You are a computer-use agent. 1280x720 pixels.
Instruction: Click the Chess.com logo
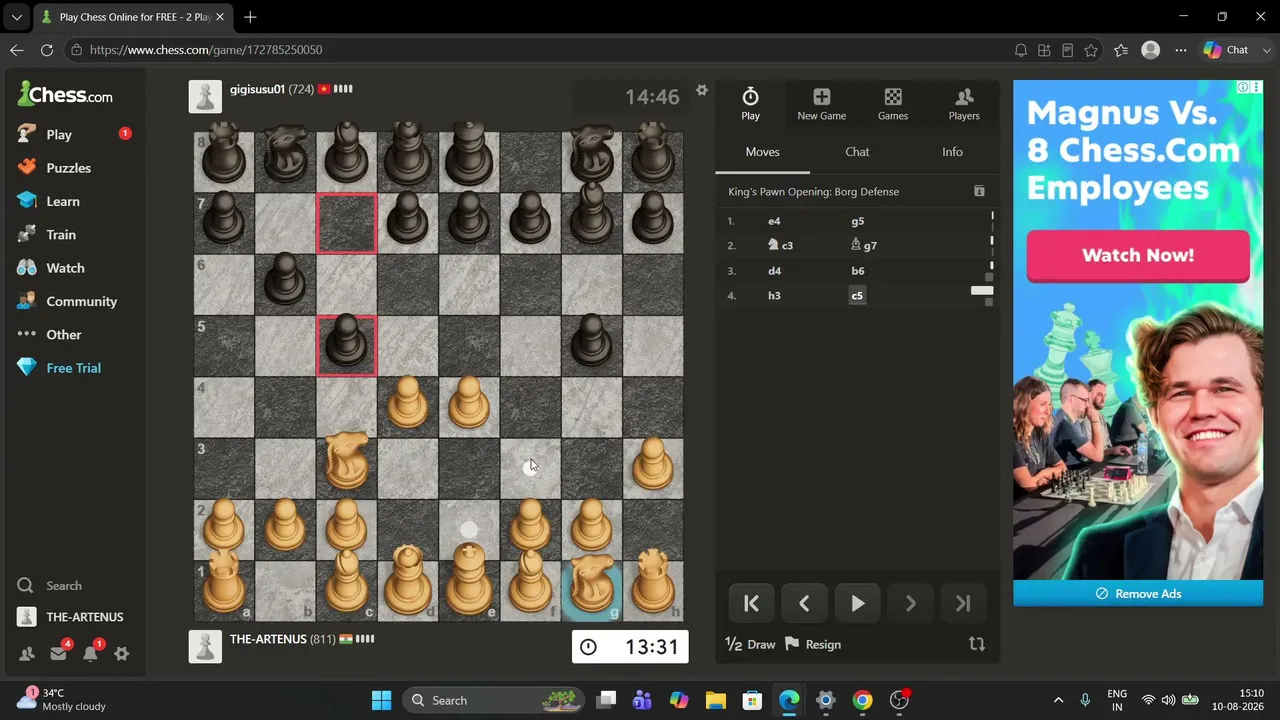pos(65,95)
